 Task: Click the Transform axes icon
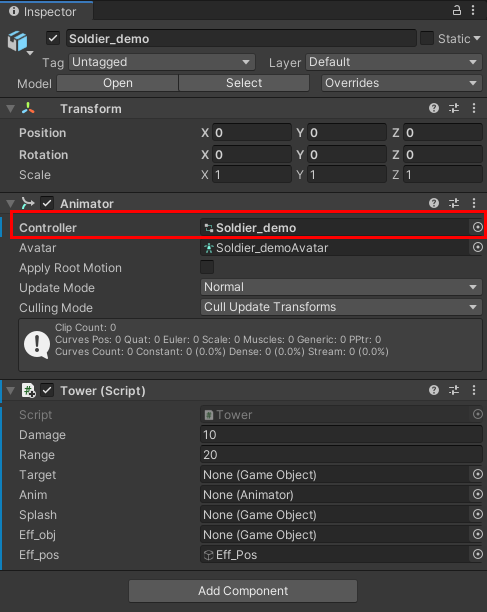click(28, 108)
